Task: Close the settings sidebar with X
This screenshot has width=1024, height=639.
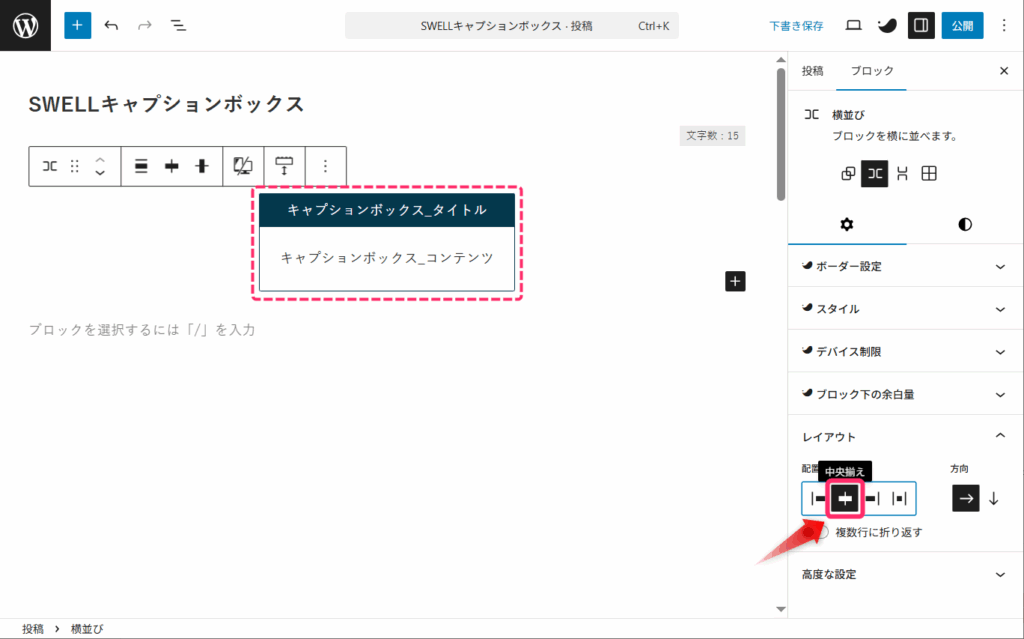Action: (x=1004, y=71)
